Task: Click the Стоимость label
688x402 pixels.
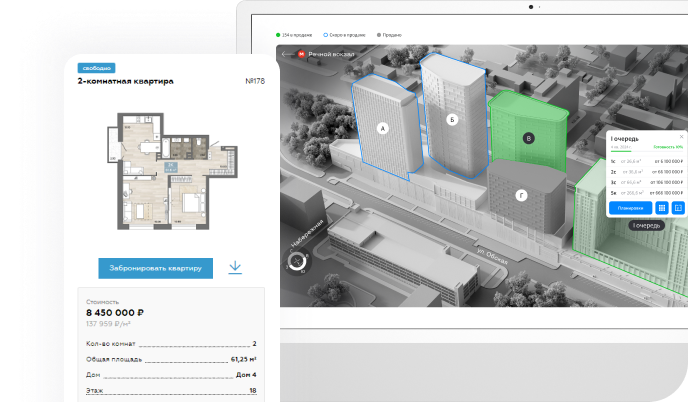Action: point(102,302)
